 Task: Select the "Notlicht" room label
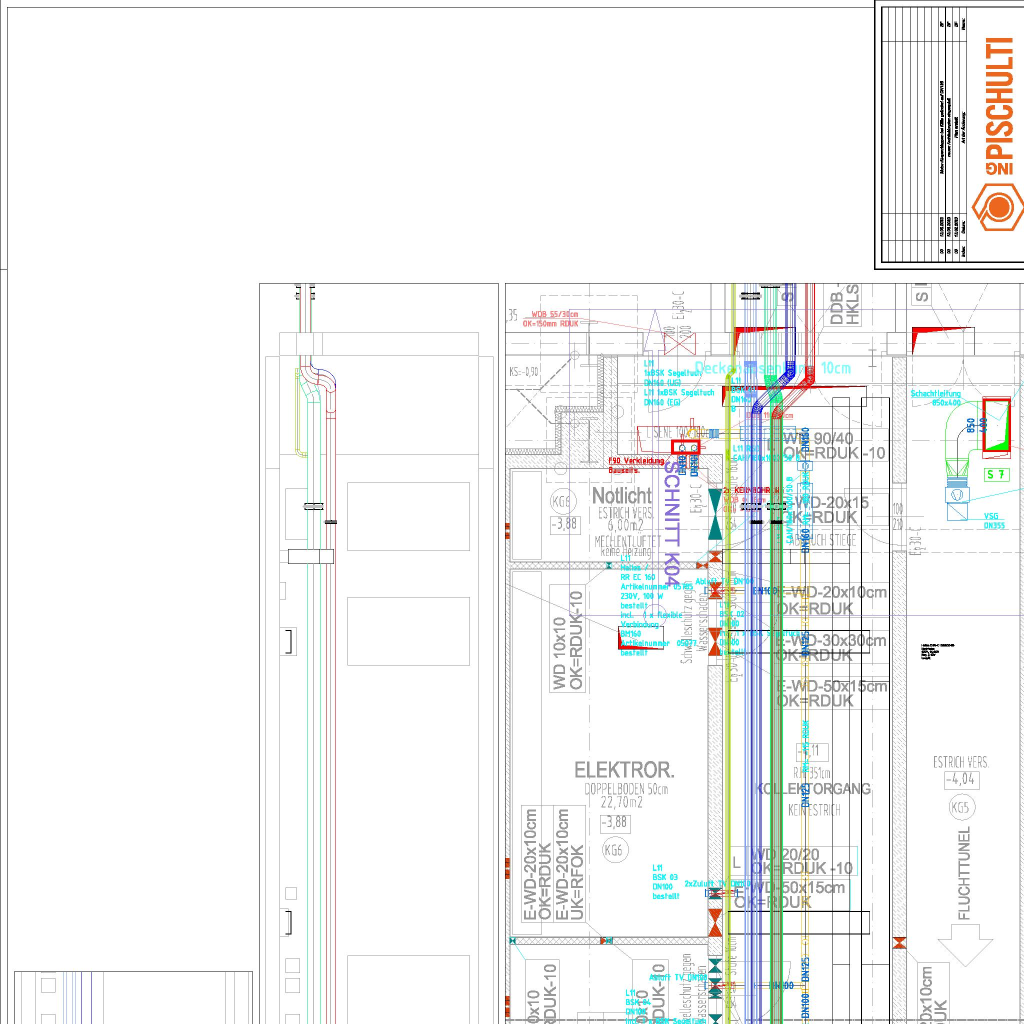point(622,496)
